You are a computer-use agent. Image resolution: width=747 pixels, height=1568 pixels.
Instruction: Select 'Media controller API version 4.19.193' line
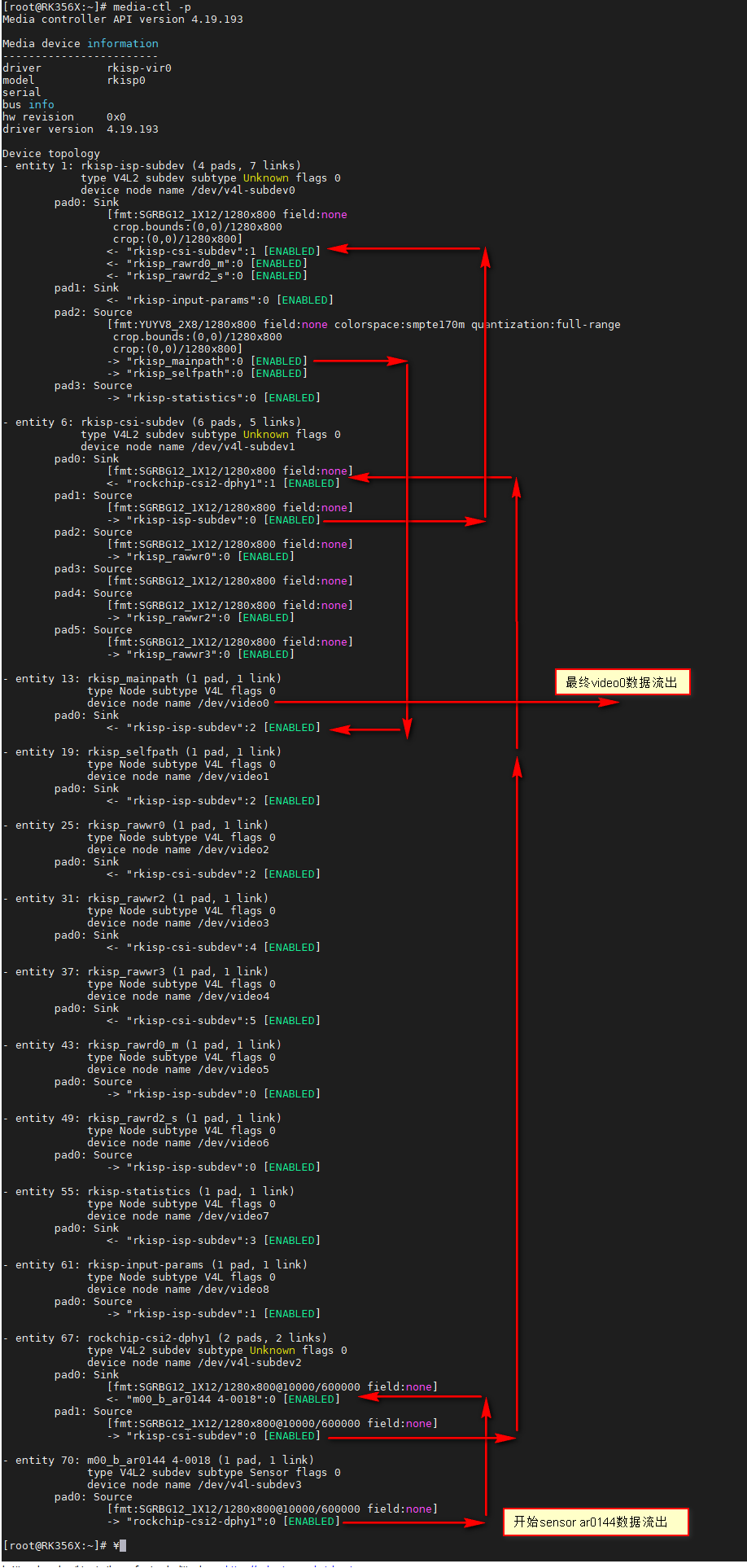pyautogui.click(x=122, y=19)
